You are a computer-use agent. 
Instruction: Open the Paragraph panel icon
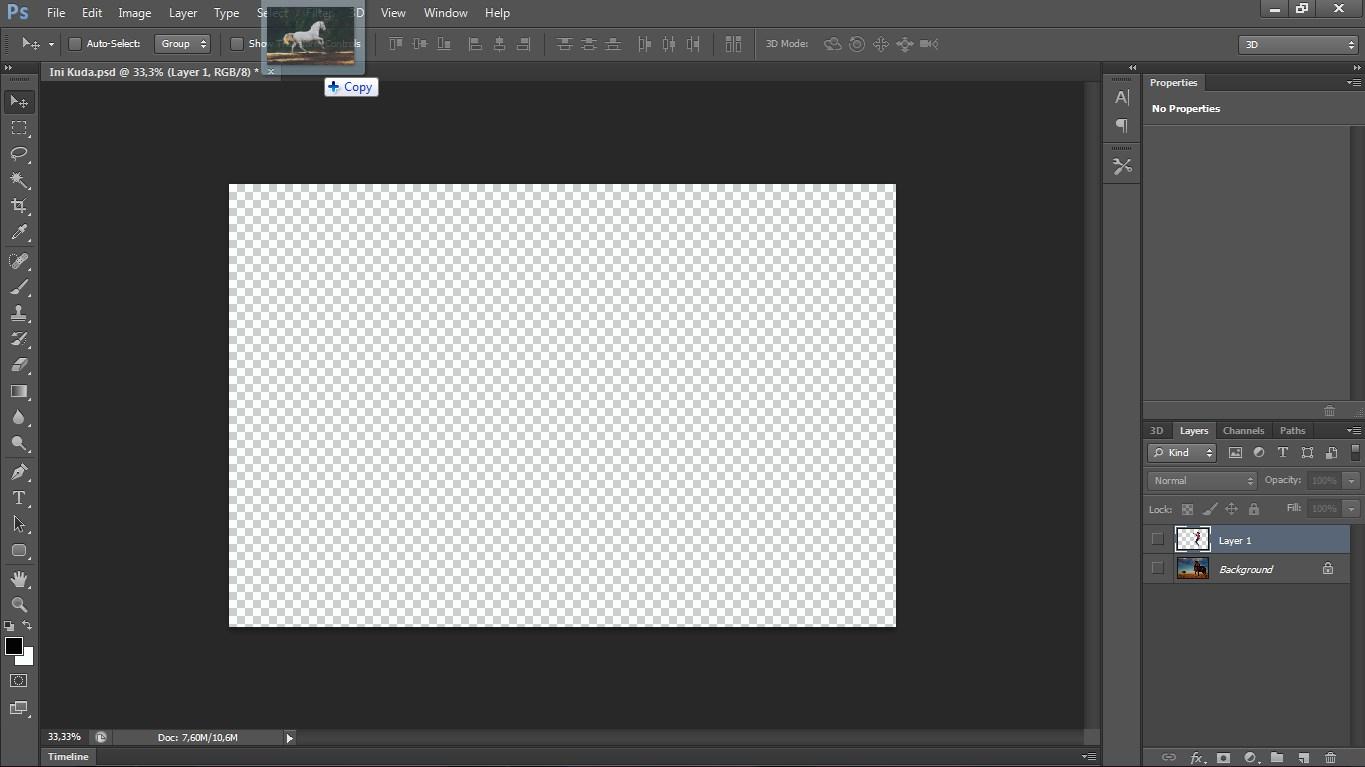(1122, 126)
